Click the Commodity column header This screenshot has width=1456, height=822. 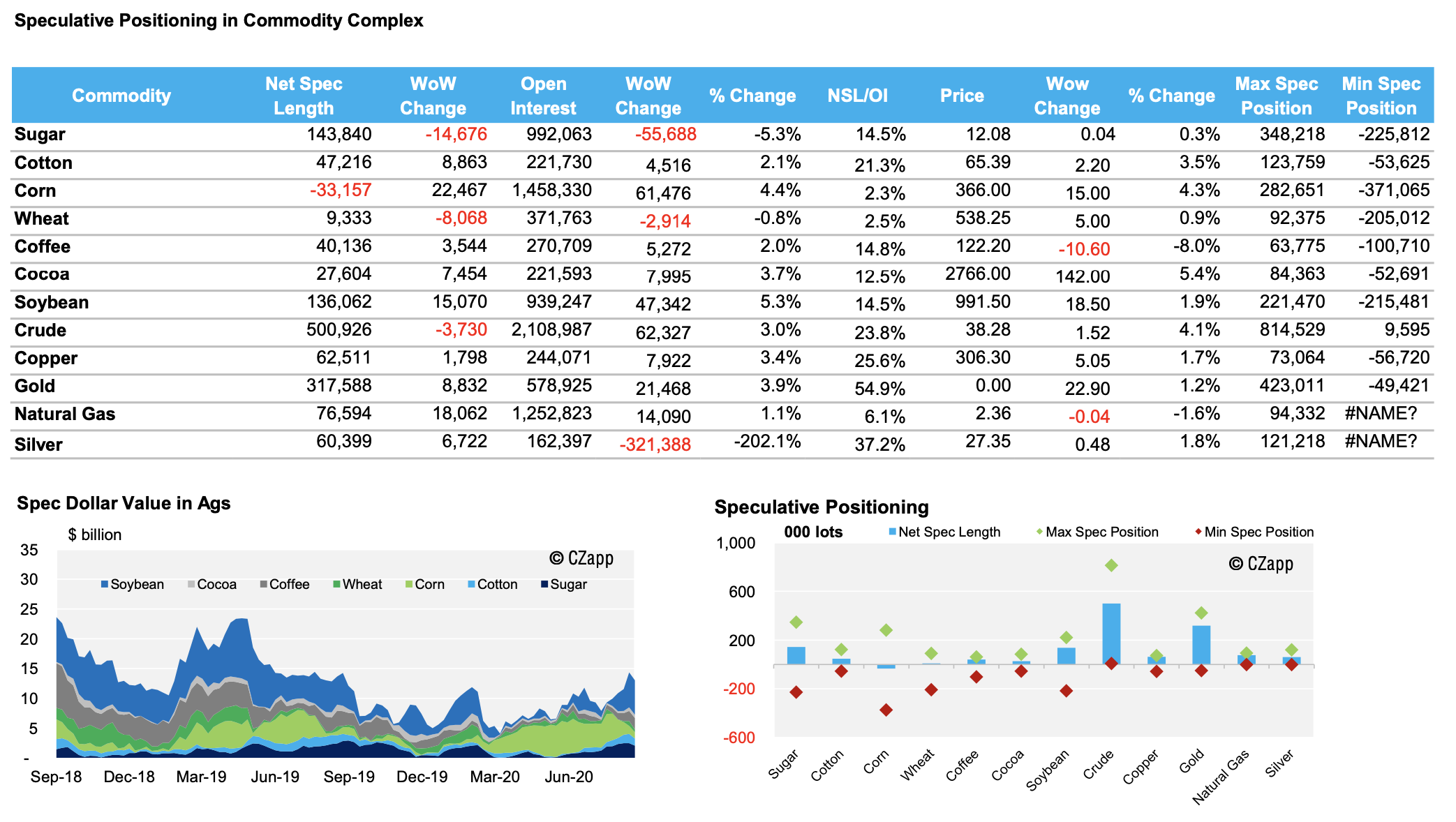tap(121, 96)
